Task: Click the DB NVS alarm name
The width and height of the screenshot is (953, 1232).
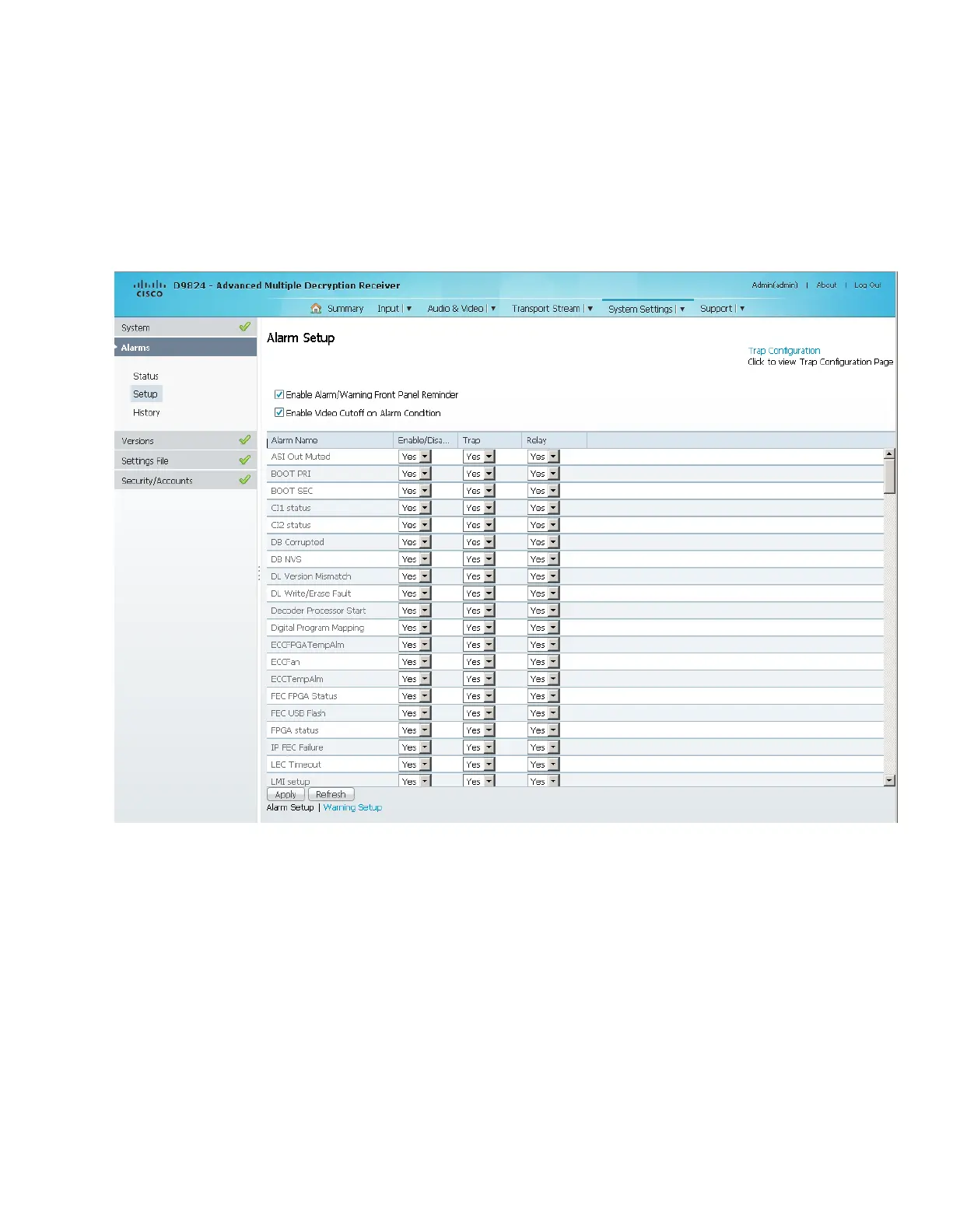Action: [x=286, y=559]
